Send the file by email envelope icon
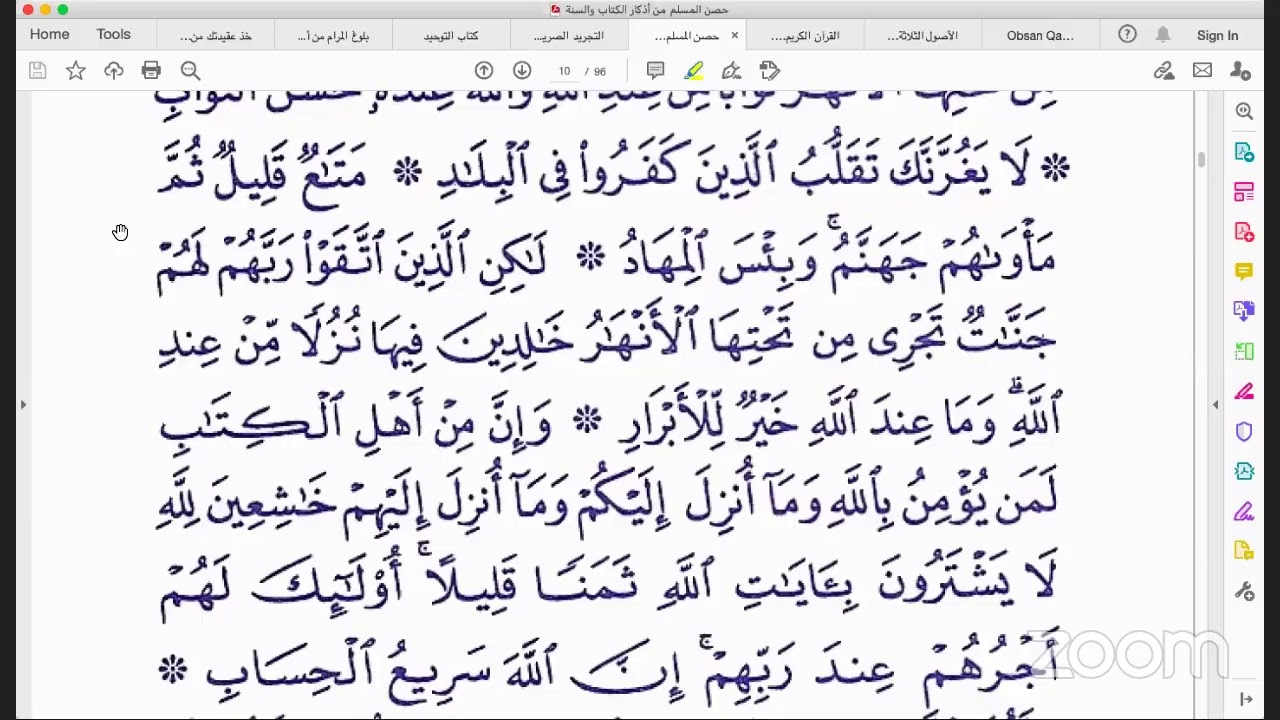 tap(1202, 70)
